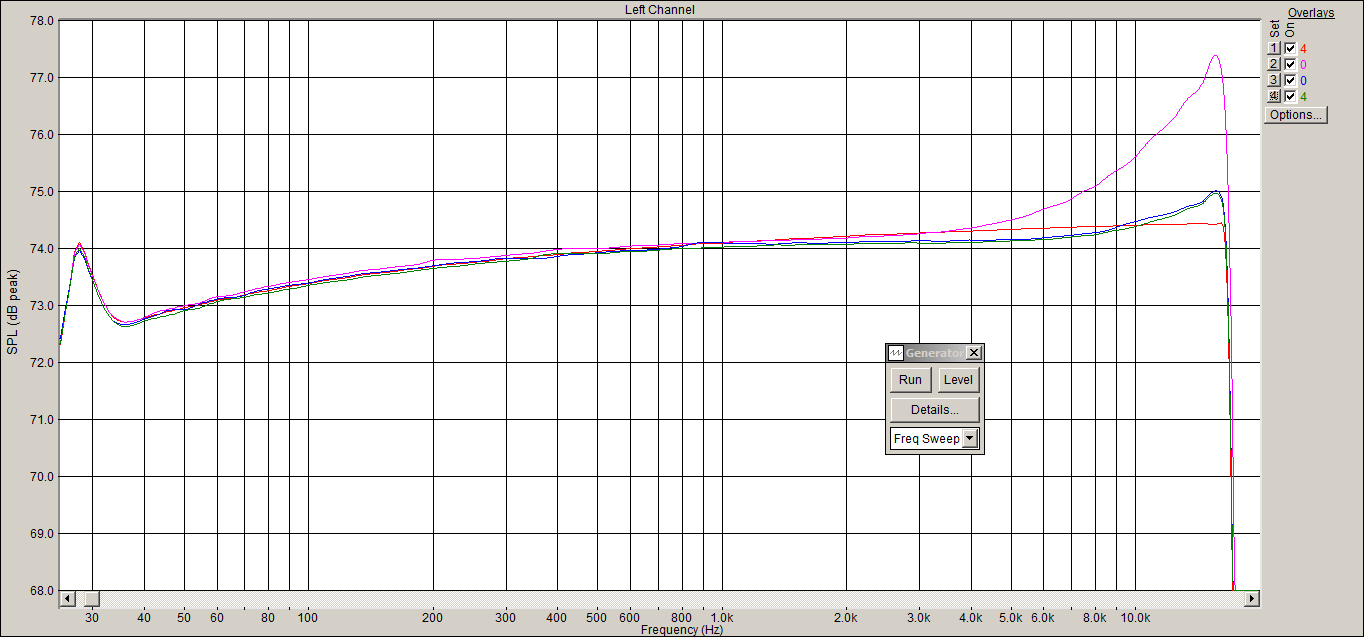The width and height of the screenshot is (1364, 637).
Task: Toggle overlay 4 green trace checkbox
Action: click(x=1290, y=96)
